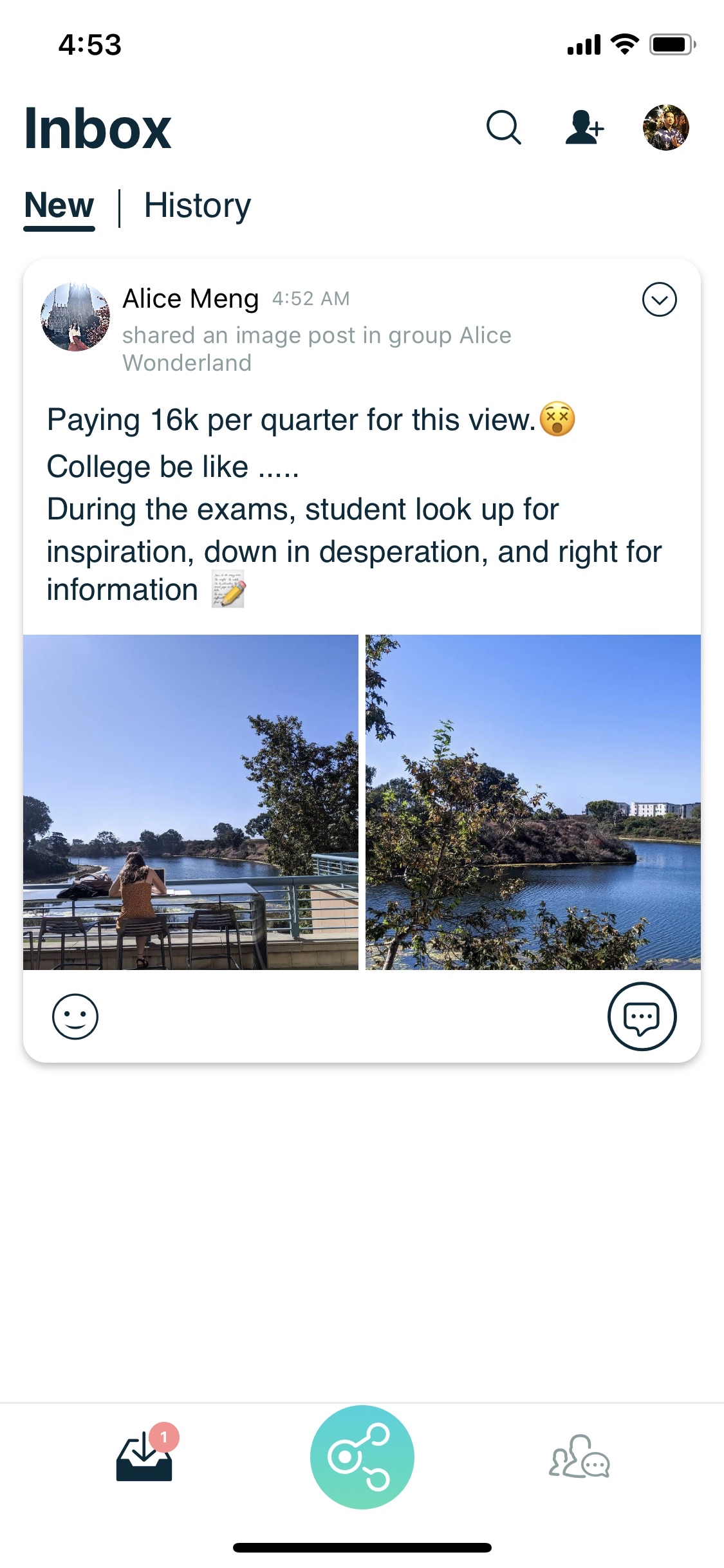
Task: Tap the 4:52 AM post timestamp
Action: pyautogui.click(x=311, y=299)
